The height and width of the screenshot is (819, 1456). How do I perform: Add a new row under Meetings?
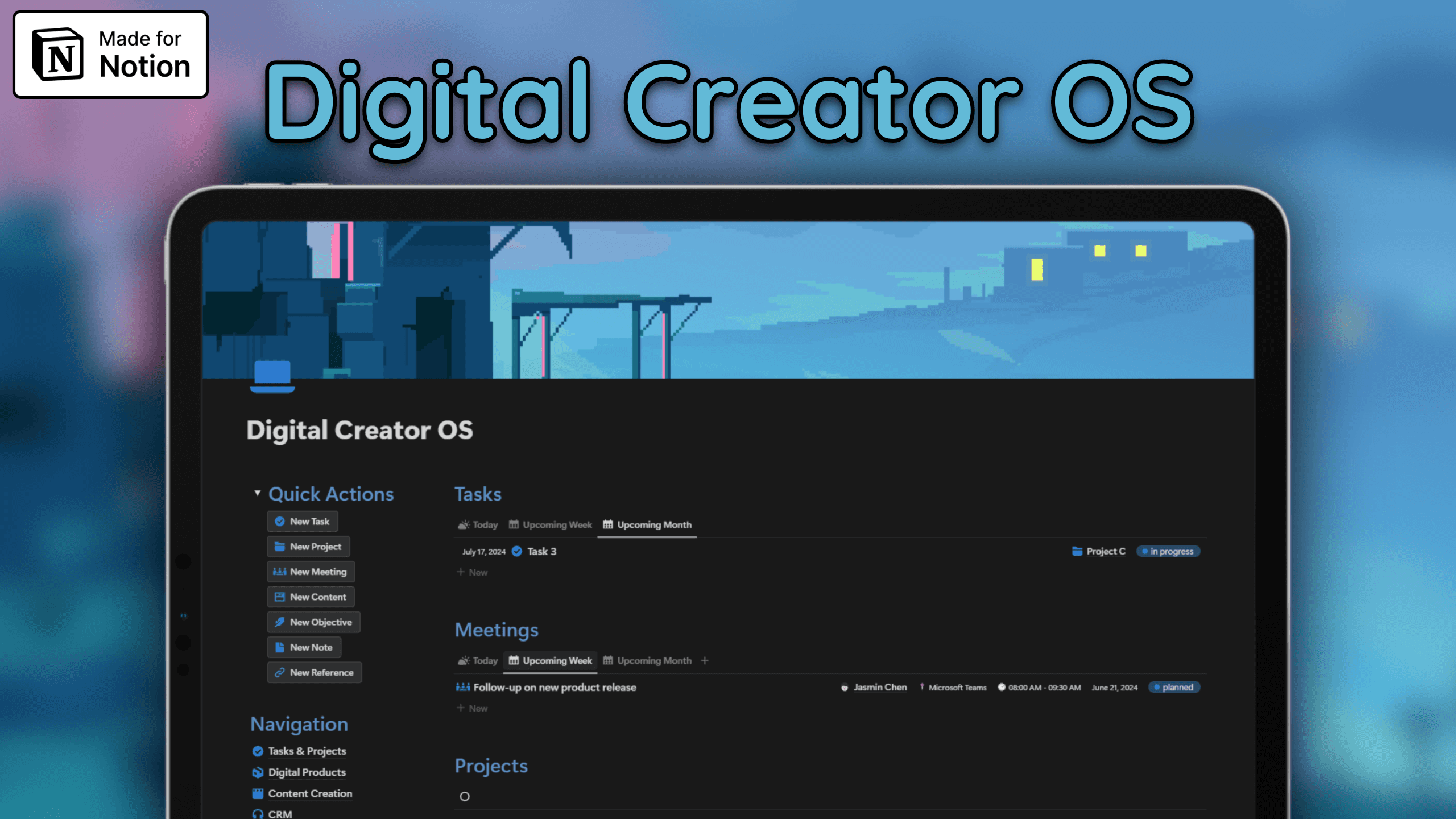(472, 708)
